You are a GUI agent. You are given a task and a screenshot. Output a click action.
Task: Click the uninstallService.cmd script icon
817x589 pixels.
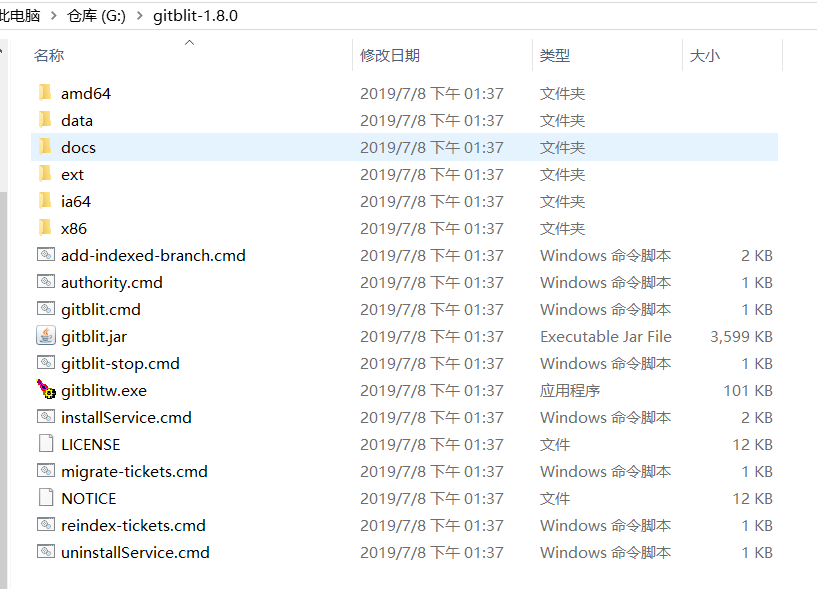[x=46, y=552]
